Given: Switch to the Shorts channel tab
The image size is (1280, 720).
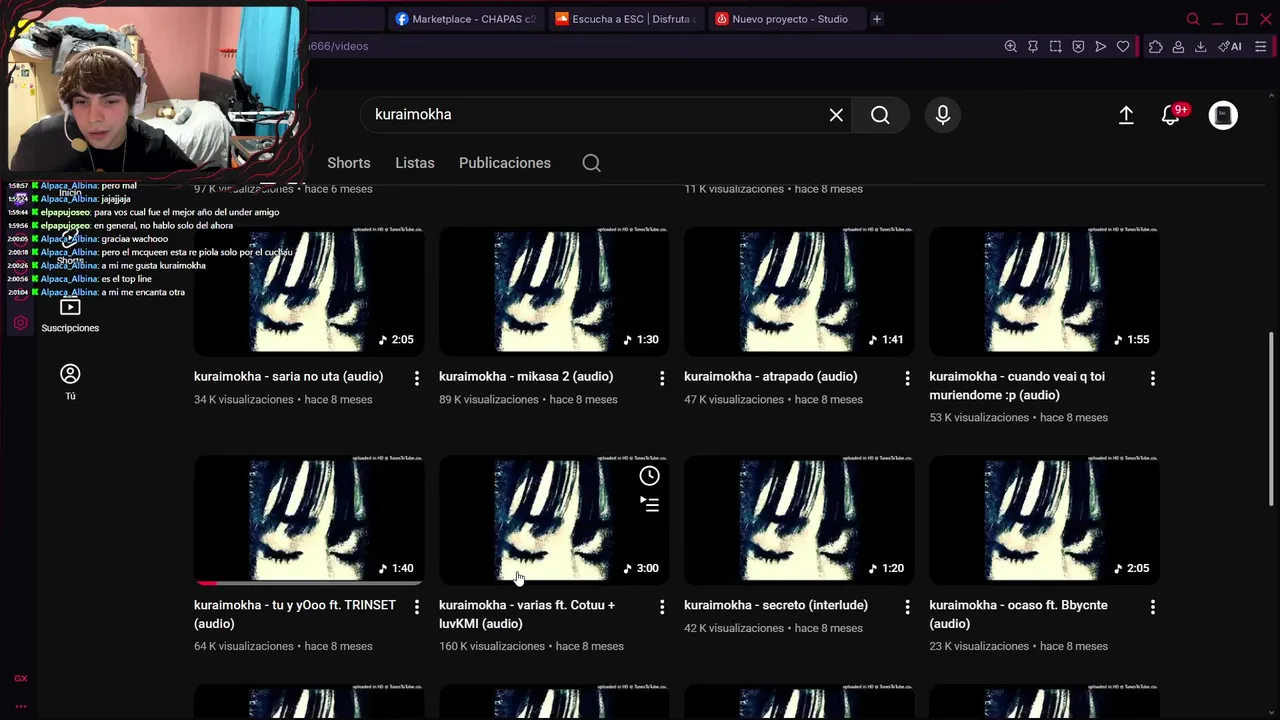Looking at the screenshot, I should coord(349,163).
